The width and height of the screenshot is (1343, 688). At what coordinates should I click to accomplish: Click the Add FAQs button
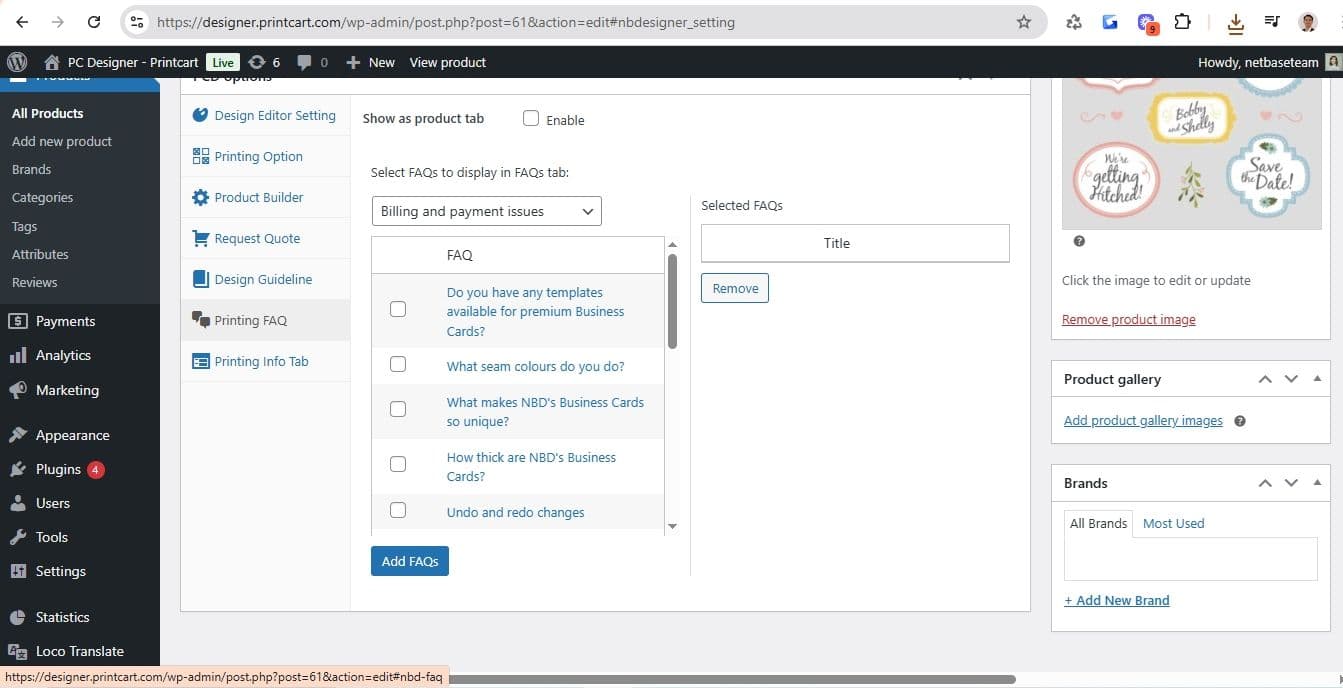[410, 561]
